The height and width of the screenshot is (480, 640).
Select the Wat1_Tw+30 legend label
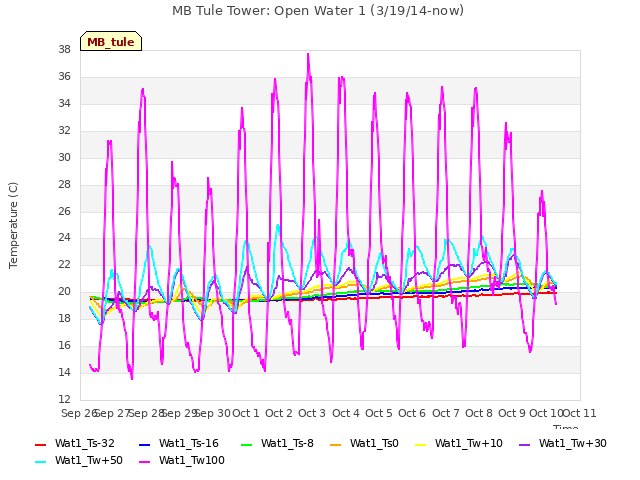573,443
